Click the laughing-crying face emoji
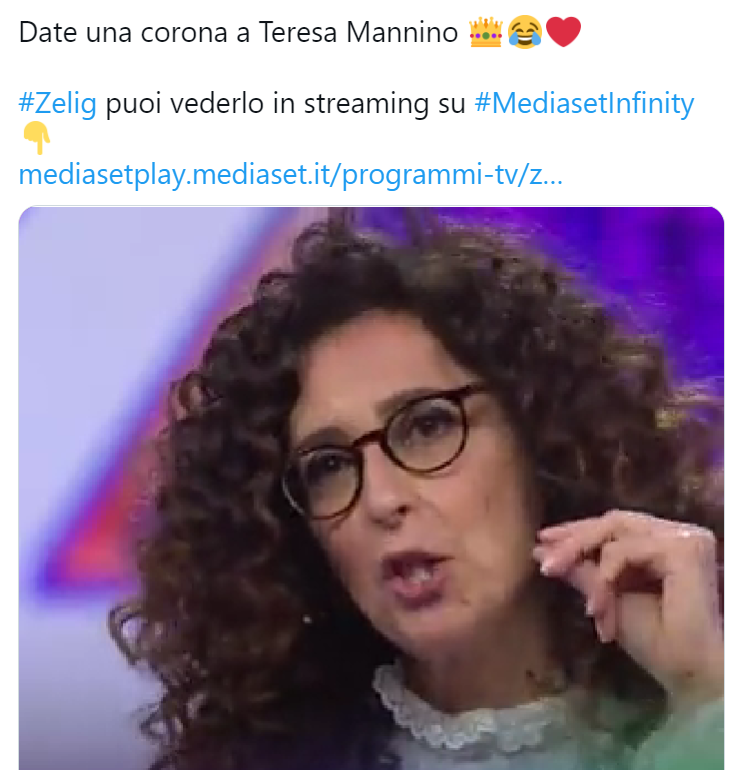Screen dimensions: 731x770 pyautogui.click(x=525, y=32)
